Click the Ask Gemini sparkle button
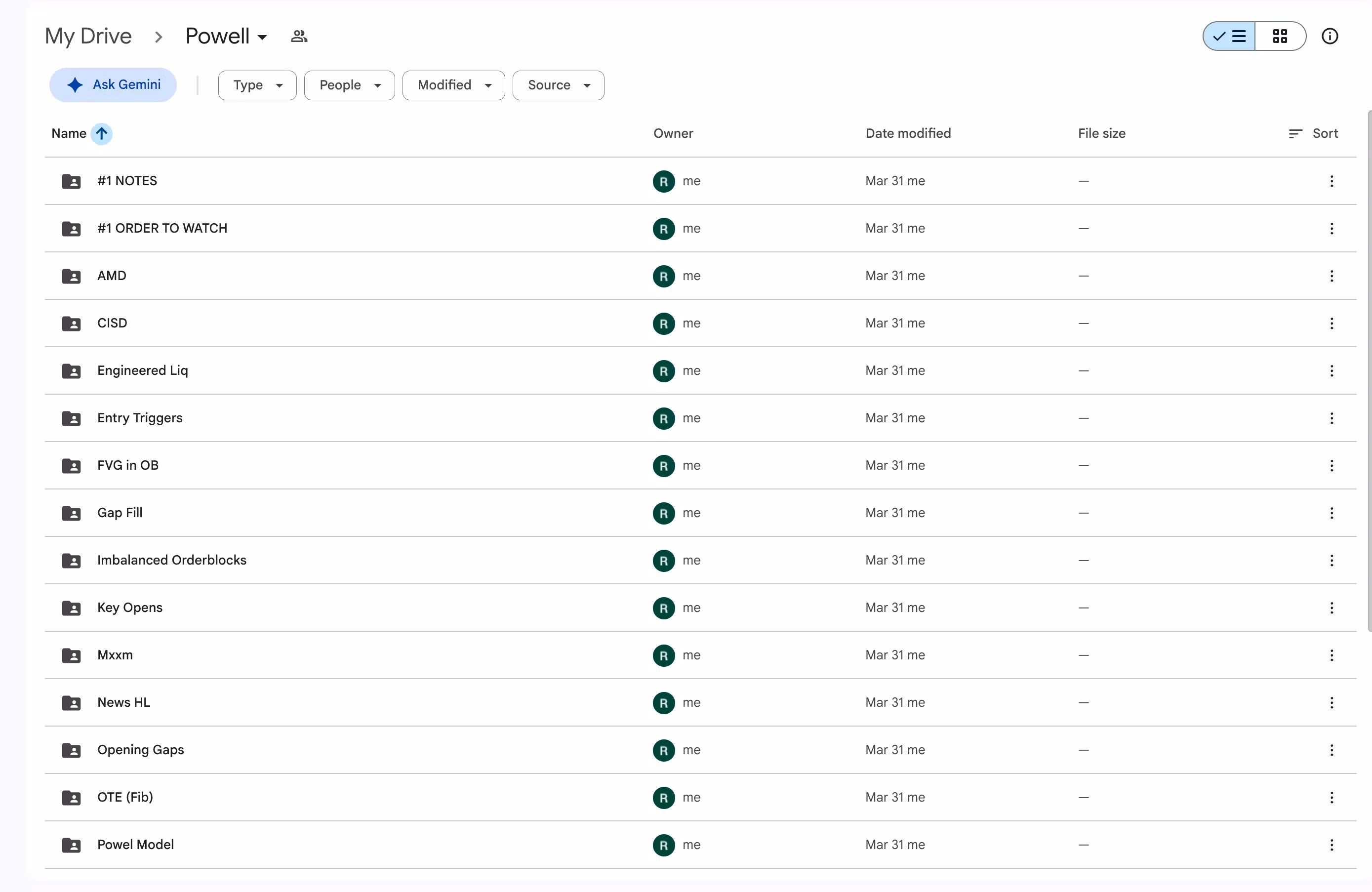The width and height of the screenshot is (1372, 892). 113,85
